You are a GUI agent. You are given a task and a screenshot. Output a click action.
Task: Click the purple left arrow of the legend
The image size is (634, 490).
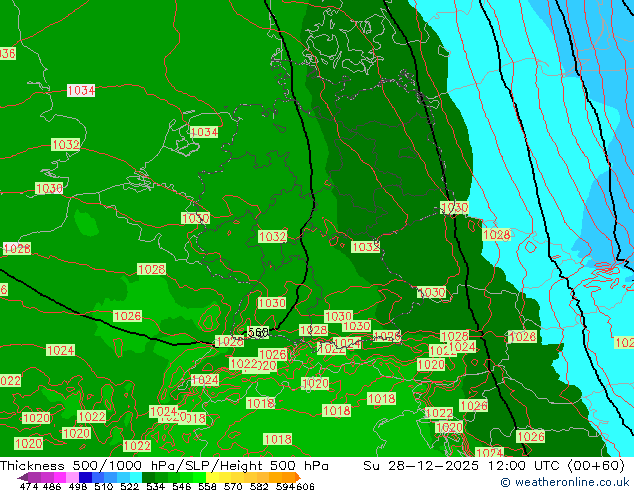(23, 477)
